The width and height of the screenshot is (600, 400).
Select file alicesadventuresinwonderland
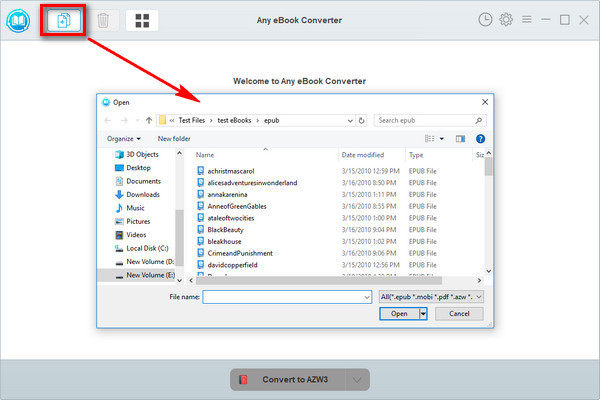(x=252, y=183)
